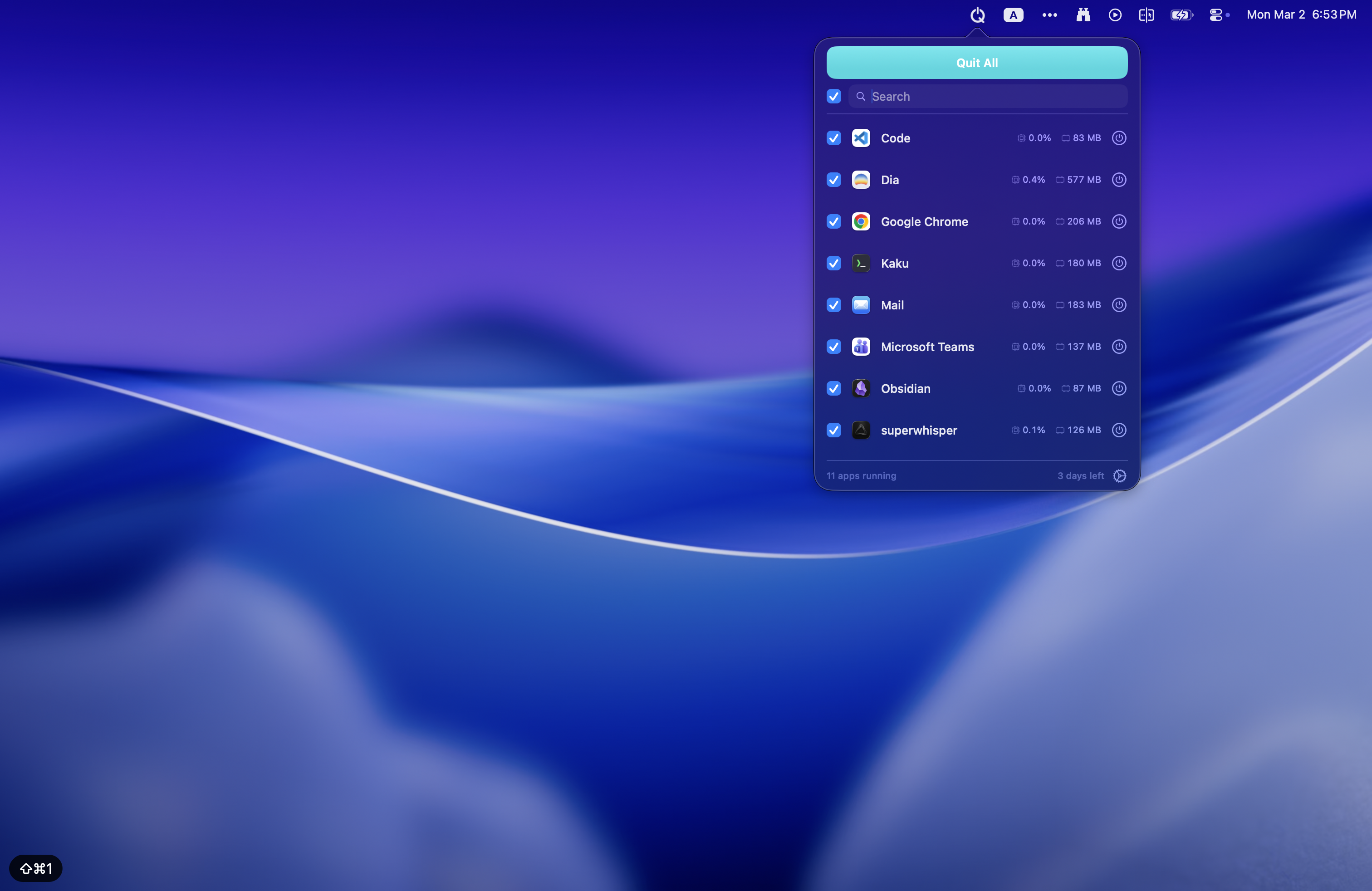Open the battery status in the menu bar
1372x891 pixels.
coord(1181,15)
